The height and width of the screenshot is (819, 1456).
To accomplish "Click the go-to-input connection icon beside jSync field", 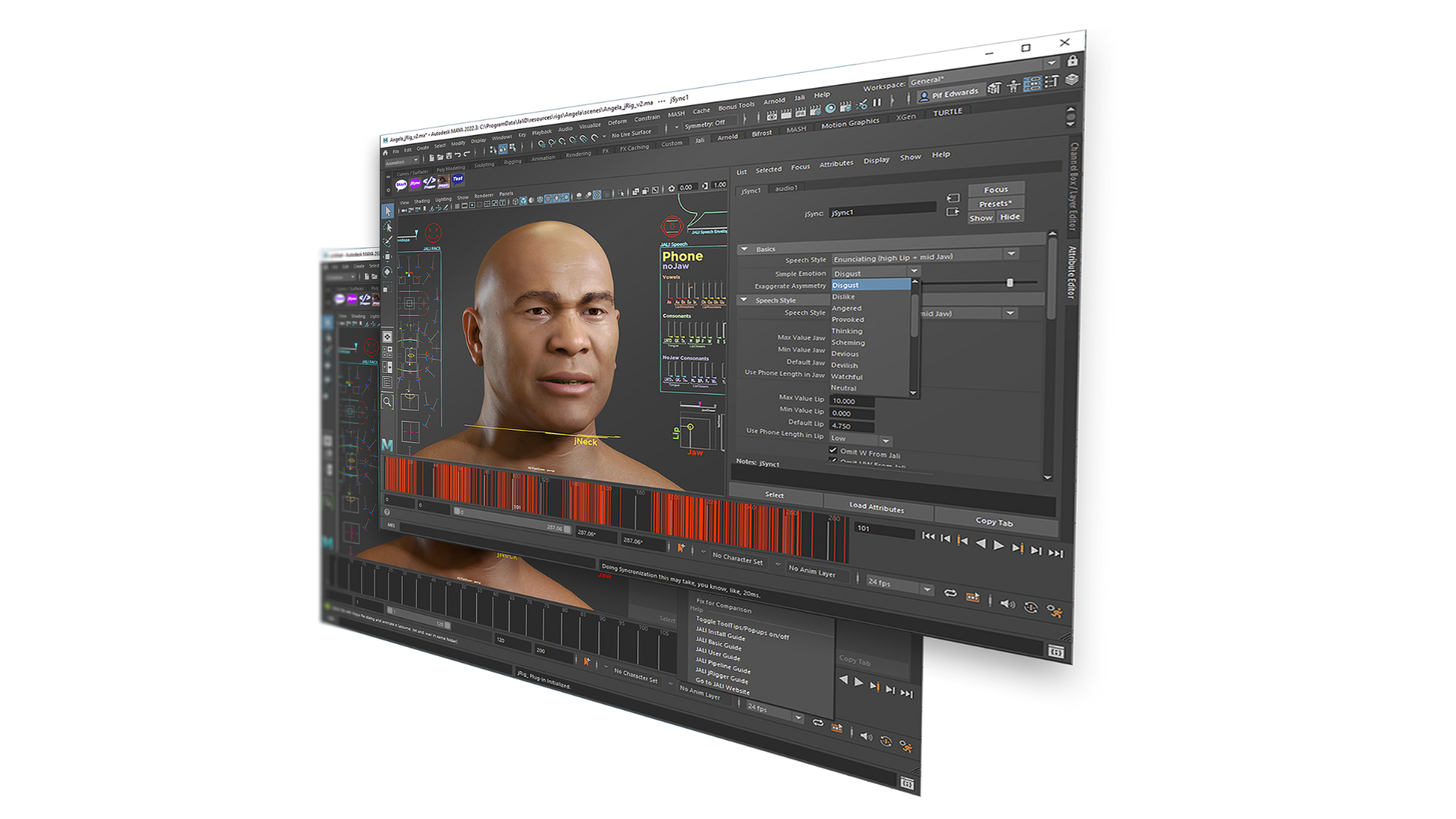I will pos(953,199).
